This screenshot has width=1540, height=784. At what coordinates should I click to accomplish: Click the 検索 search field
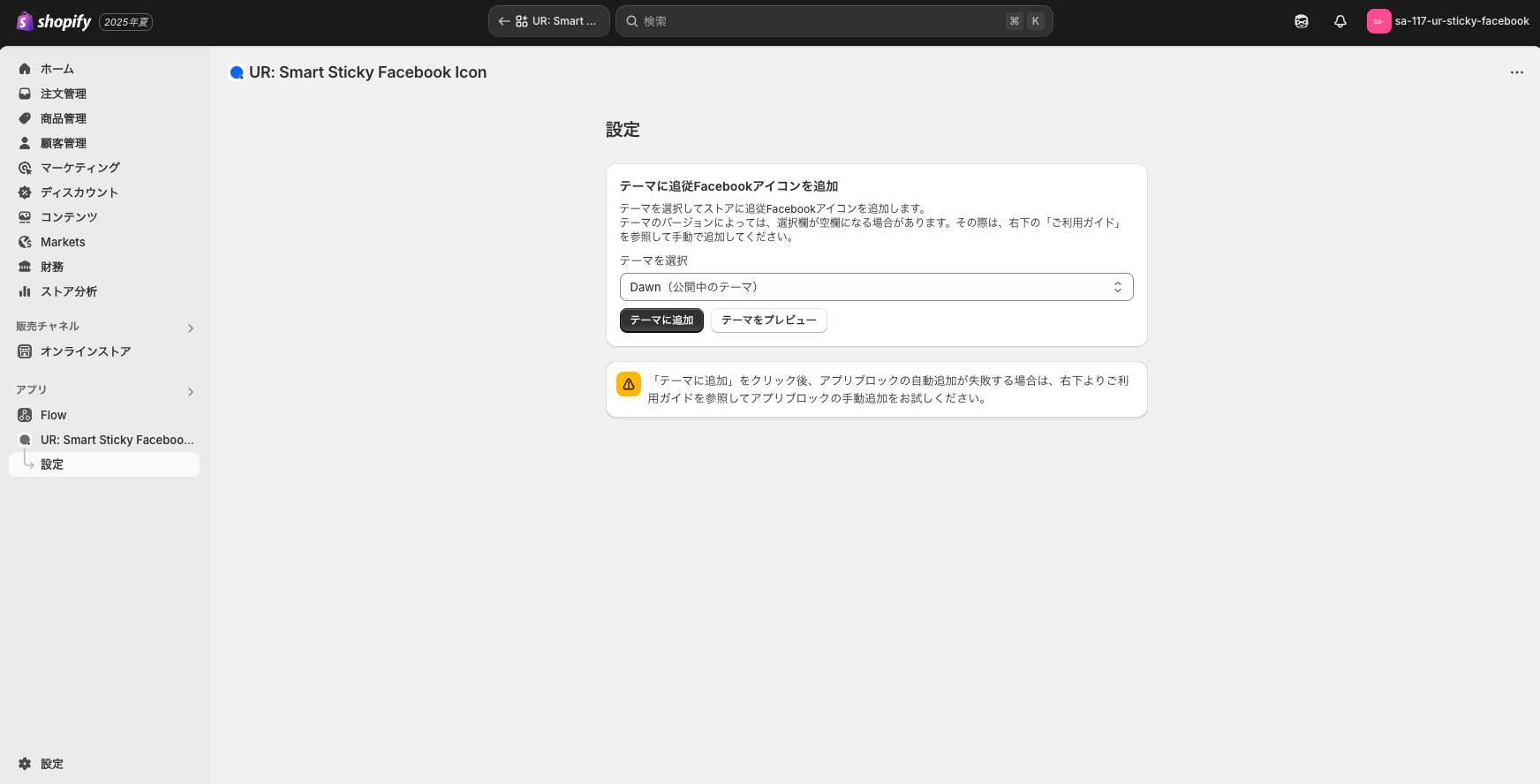(821, 21)
